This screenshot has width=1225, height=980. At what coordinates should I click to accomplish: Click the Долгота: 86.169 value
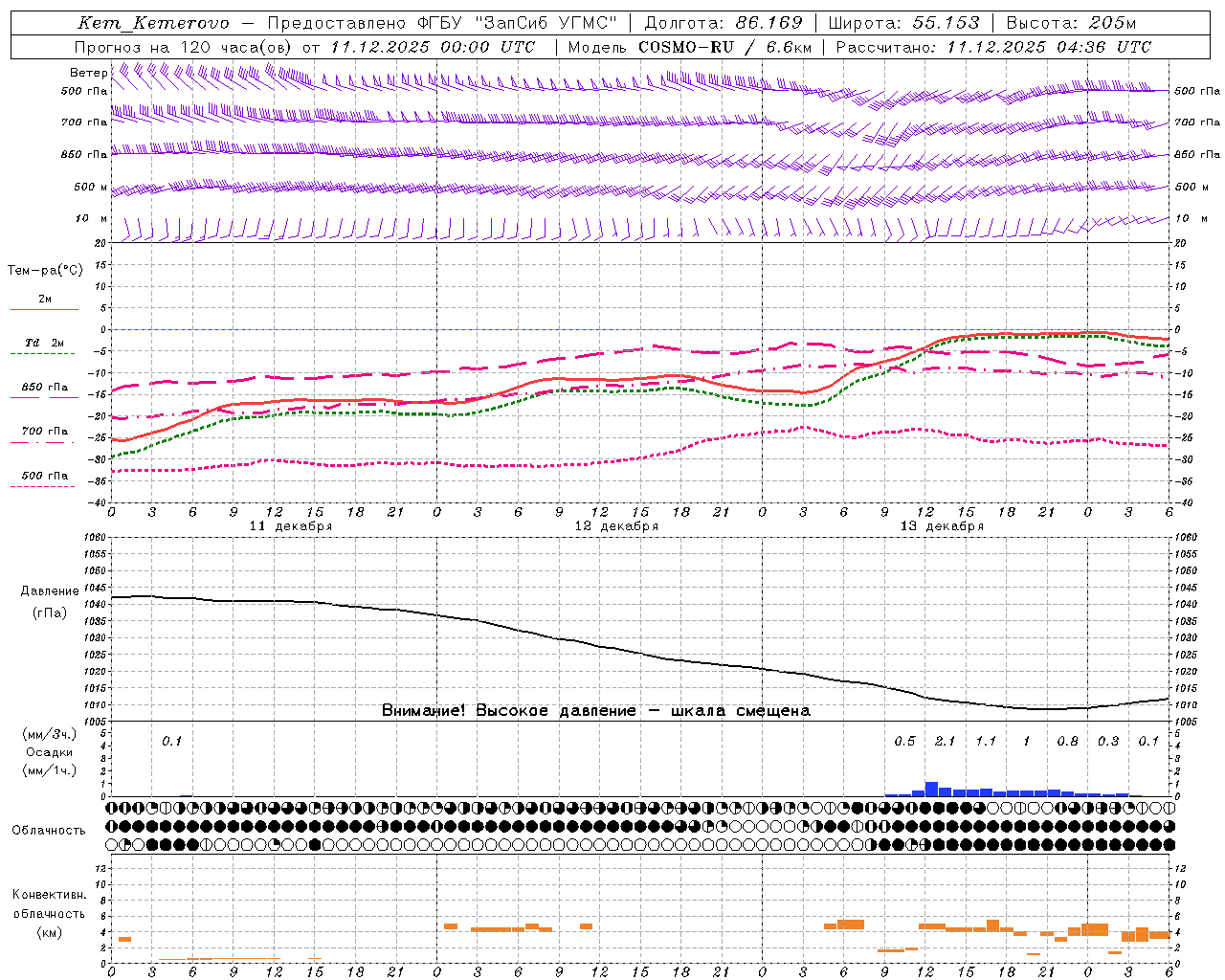[x=724, y=23]
